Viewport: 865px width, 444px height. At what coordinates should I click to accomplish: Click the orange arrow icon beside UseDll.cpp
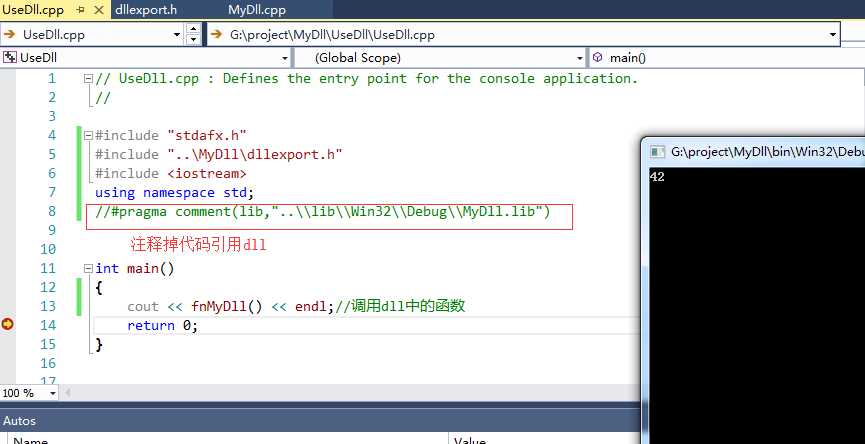pos(9,35)
